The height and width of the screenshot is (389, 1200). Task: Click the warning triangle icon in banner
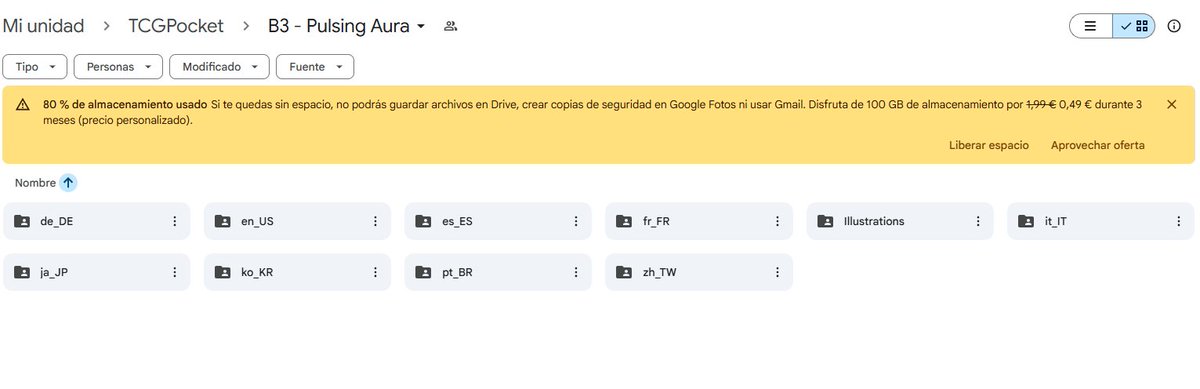(22, 104)
